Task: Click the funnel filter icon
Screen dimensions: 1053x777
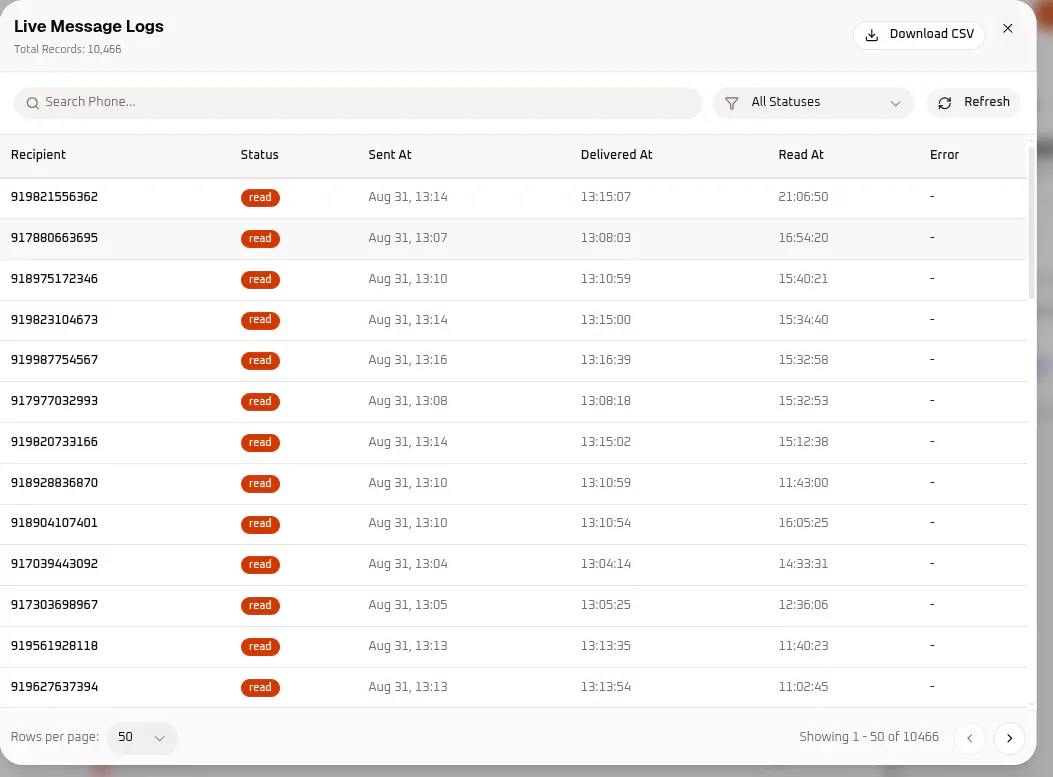Action: 732,103
